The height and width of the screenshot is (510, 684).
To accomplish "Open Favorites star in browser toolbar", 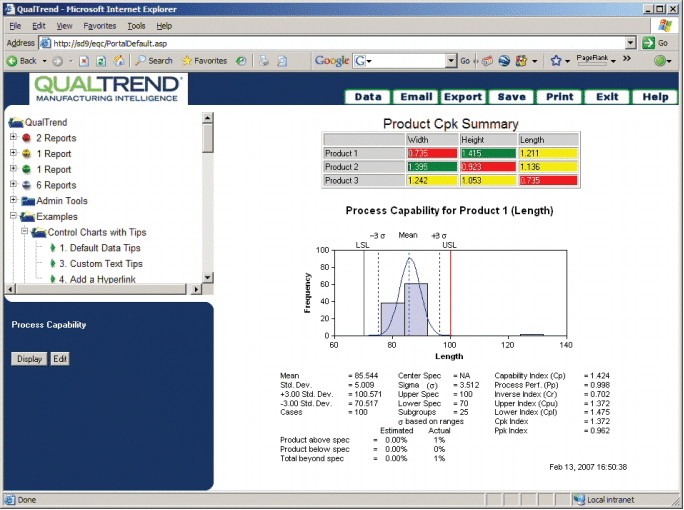I will [x=187, y=61].
